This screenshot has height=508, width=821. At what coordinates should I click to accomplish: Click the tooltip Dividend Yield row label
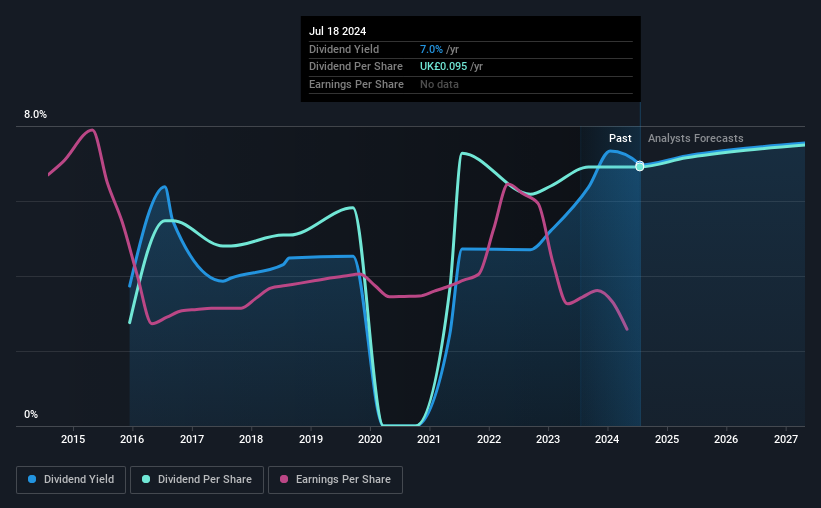(x=343, y=49)
